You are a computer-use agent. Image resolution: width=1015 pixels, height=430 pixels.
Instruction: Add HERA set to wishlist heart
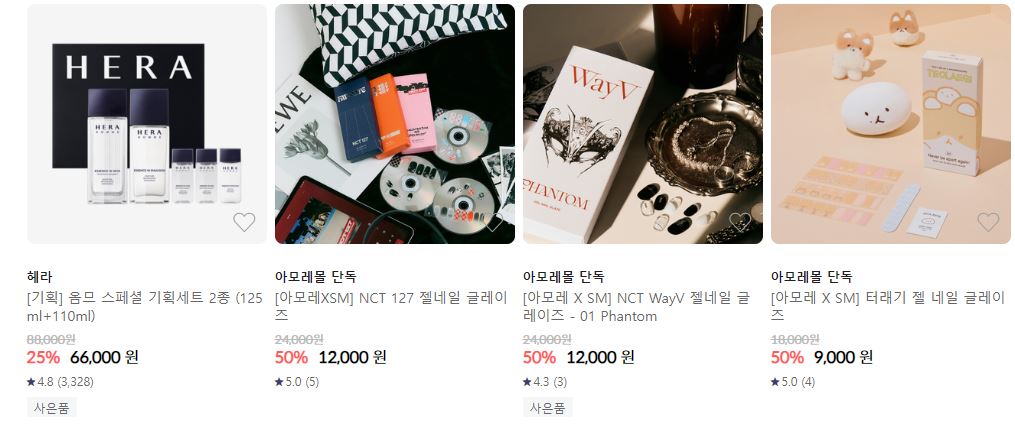[244, 222]
